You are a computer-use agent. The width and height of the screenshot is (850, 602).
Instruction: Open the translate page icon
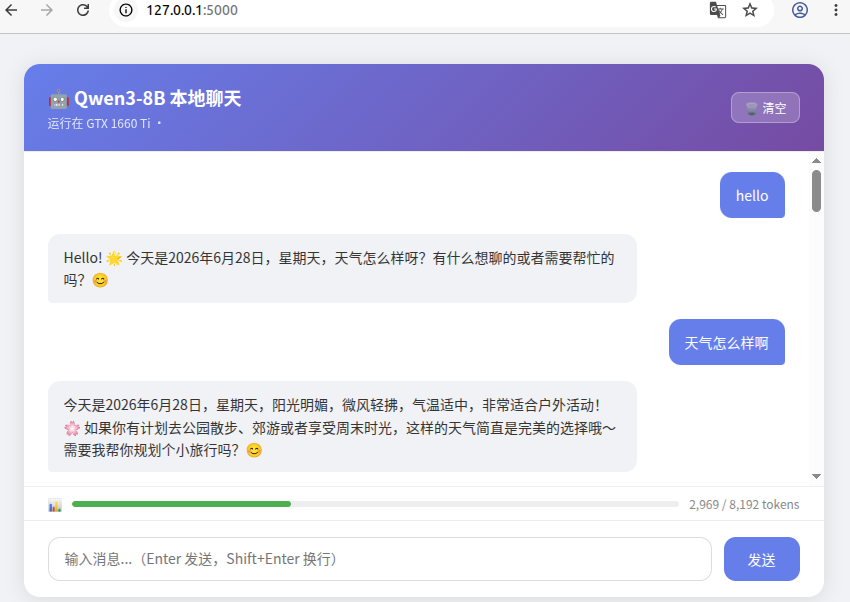718,10
